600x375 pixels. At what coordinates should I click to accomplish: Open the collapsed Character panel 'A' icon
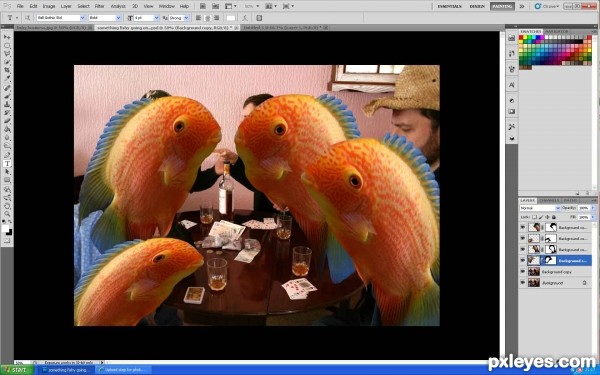click(x=512, y=85)
